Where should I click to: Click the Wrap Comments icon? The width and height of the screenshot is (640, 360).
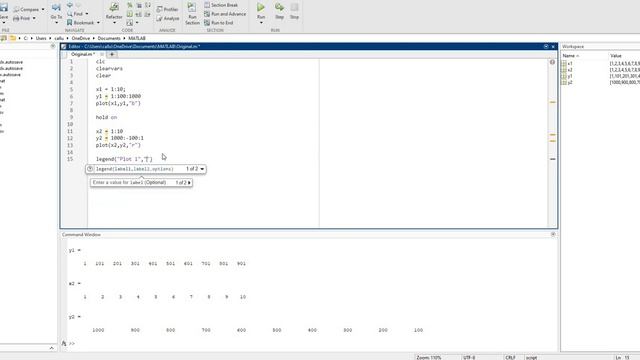pos(148,5)
